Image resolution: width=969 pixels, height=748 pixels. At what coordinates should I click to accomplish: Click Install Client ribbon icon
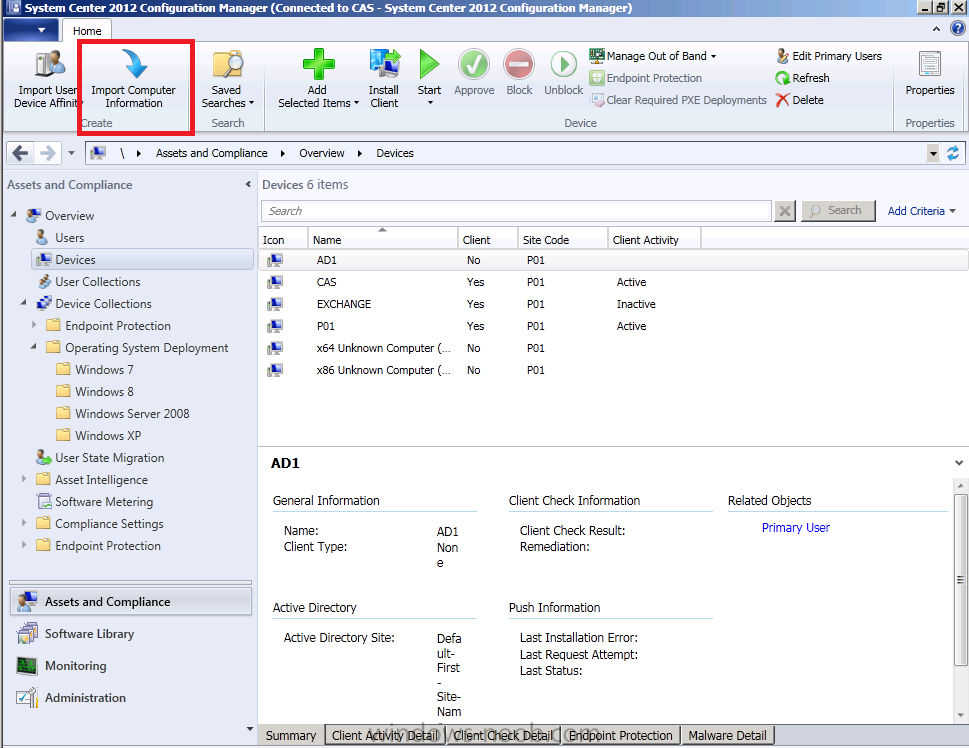pyautogui.click(x=384, y=64)
